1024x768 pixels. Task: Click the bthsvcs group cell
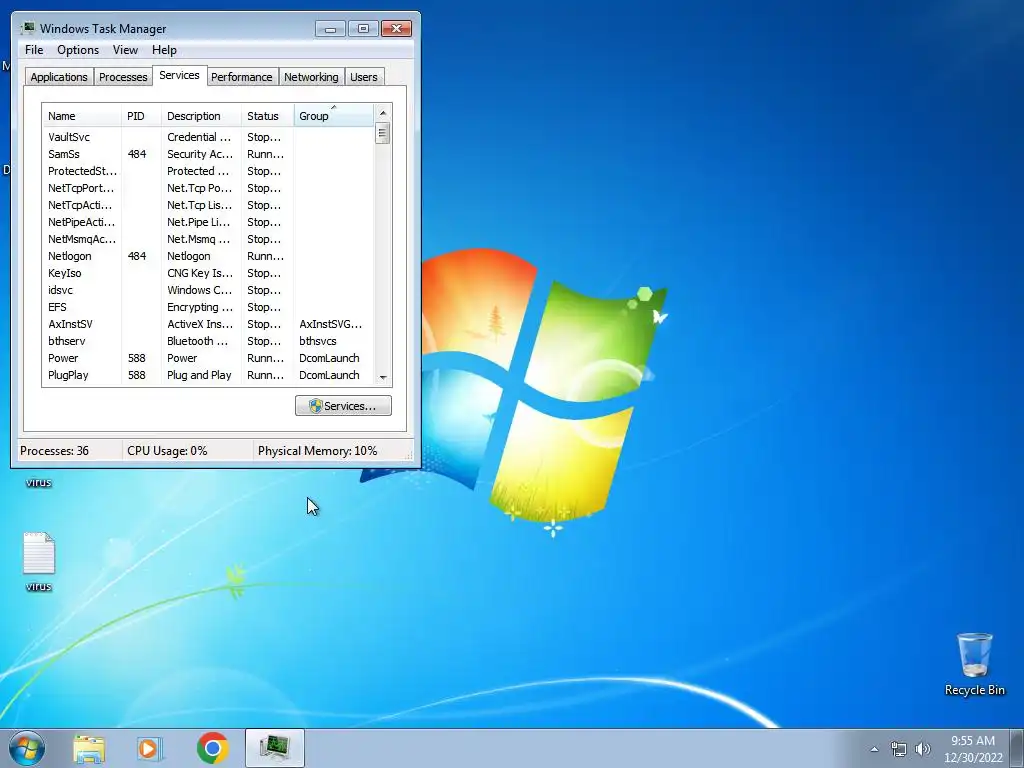(x=317, y=341)
